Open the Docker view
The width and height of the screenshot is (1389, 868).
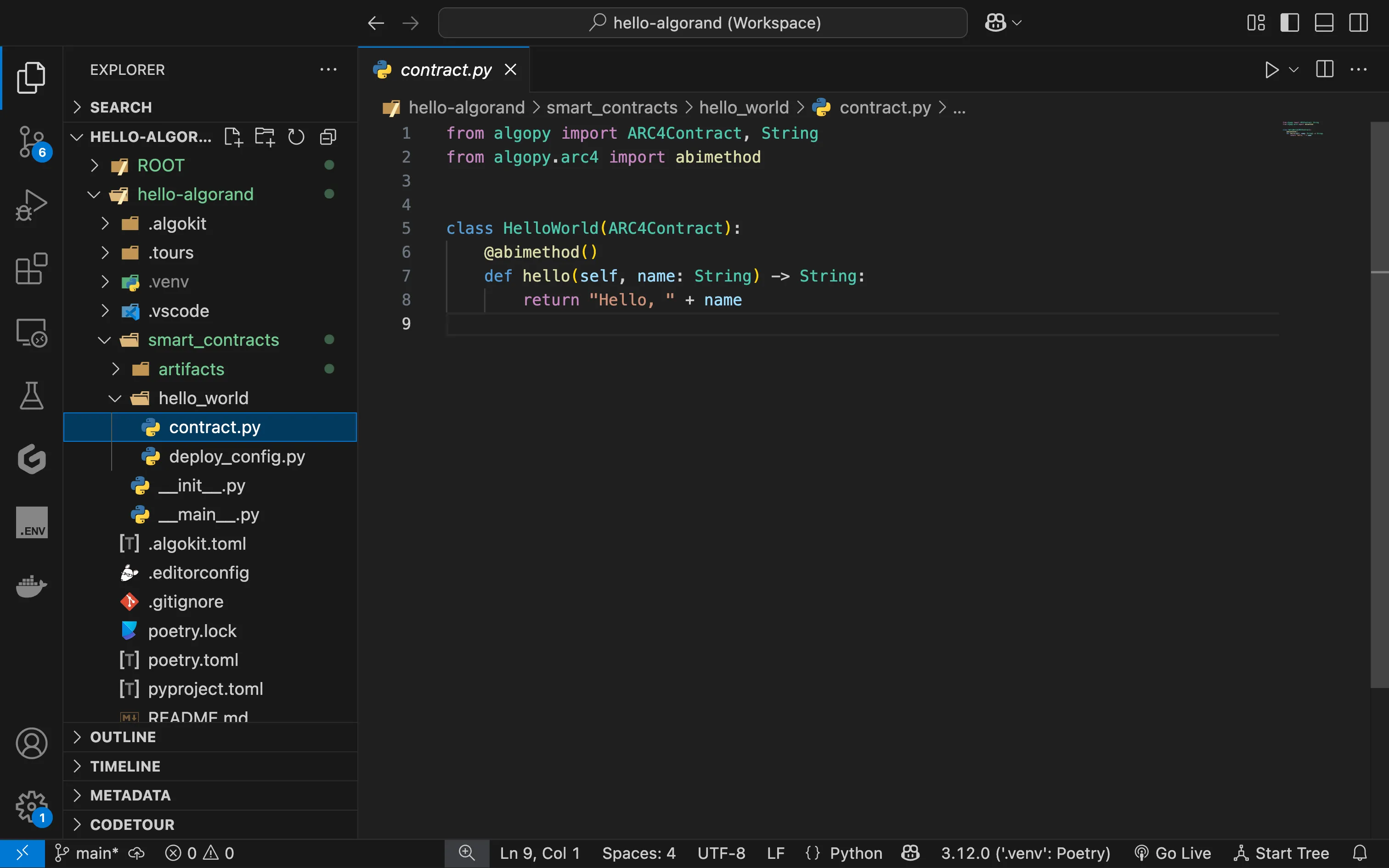31,586
